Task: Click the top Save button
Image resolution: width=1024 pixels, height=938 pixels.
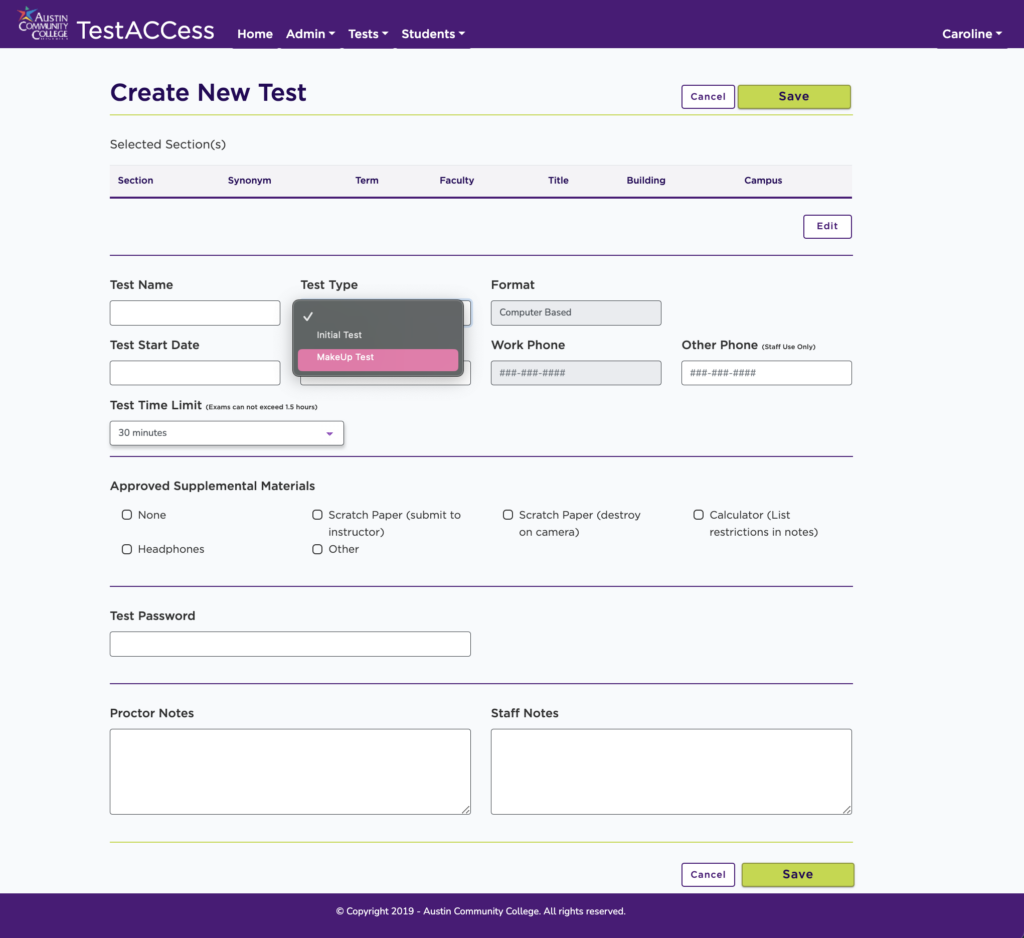Action: [x=793, y=96]
